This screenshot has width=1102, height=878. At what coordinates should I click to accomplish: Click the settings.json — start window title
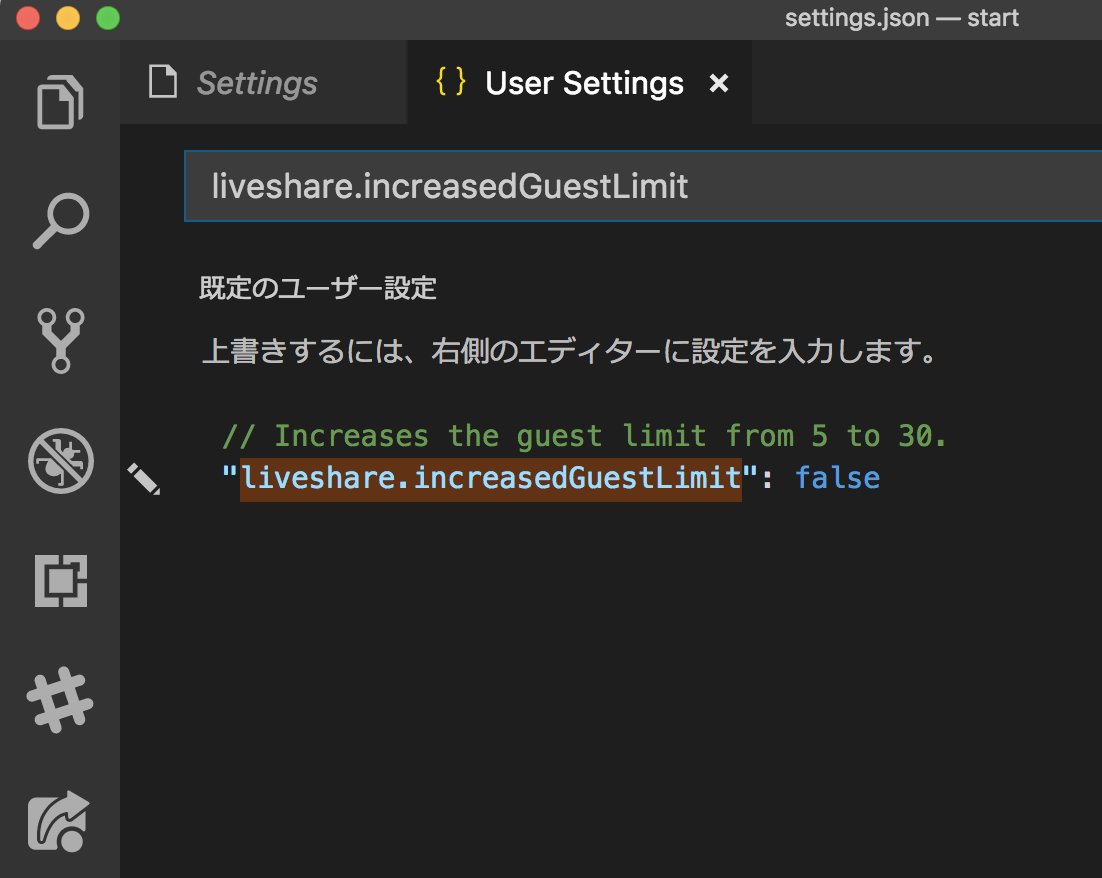point(901,18)
